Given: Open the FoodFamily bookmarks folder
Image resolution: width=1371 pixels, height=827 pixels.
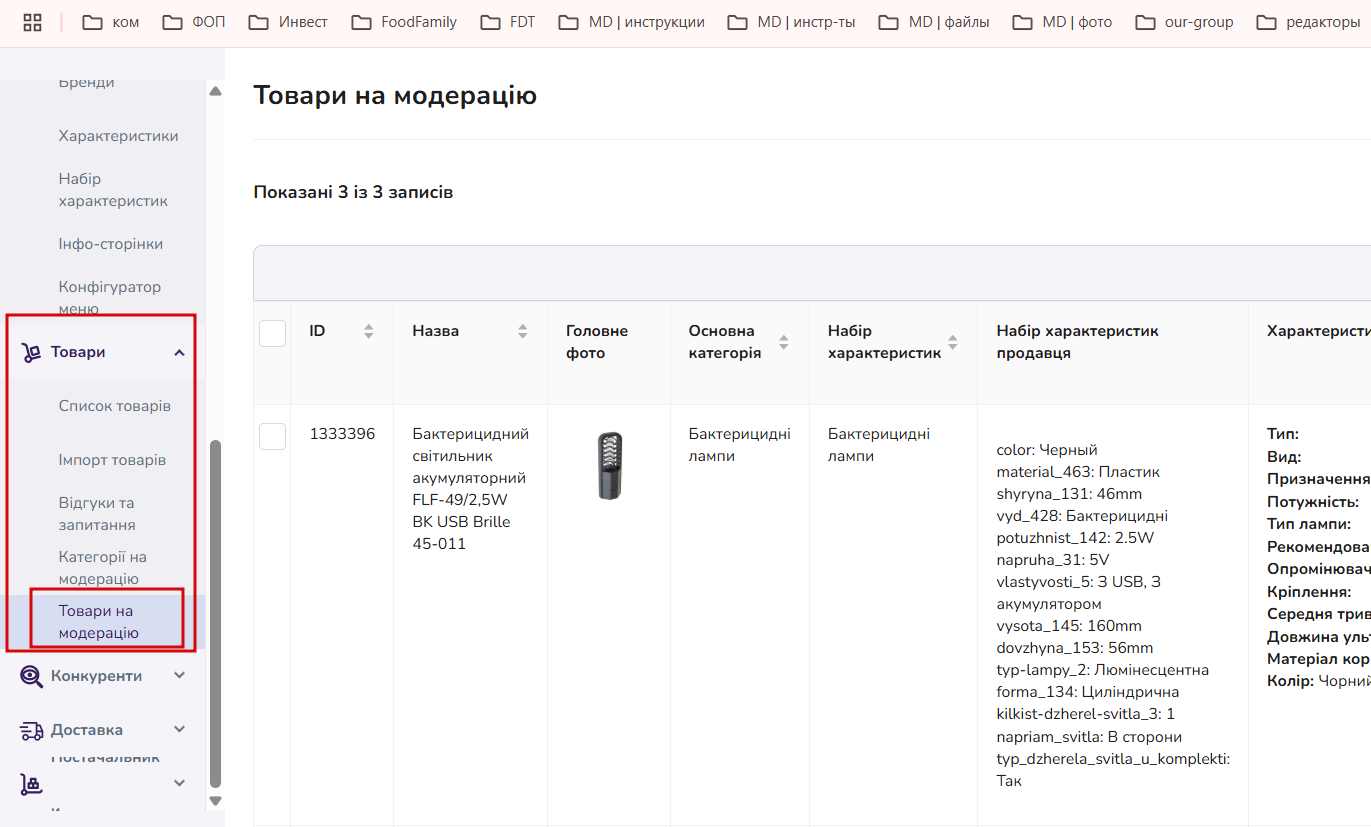Looking at the screenshot, I should point(404,22).
